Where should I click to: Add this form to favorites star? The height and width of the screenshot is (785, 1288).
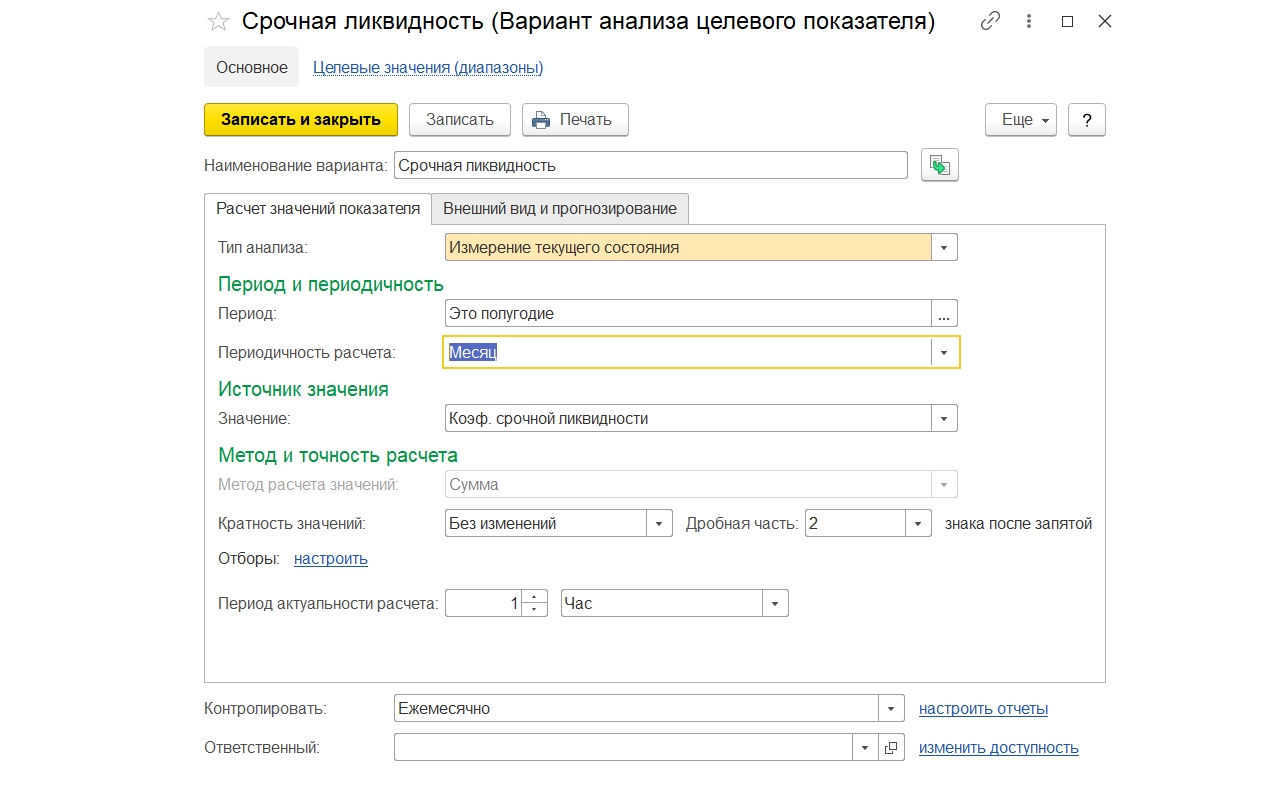(218, 22)
